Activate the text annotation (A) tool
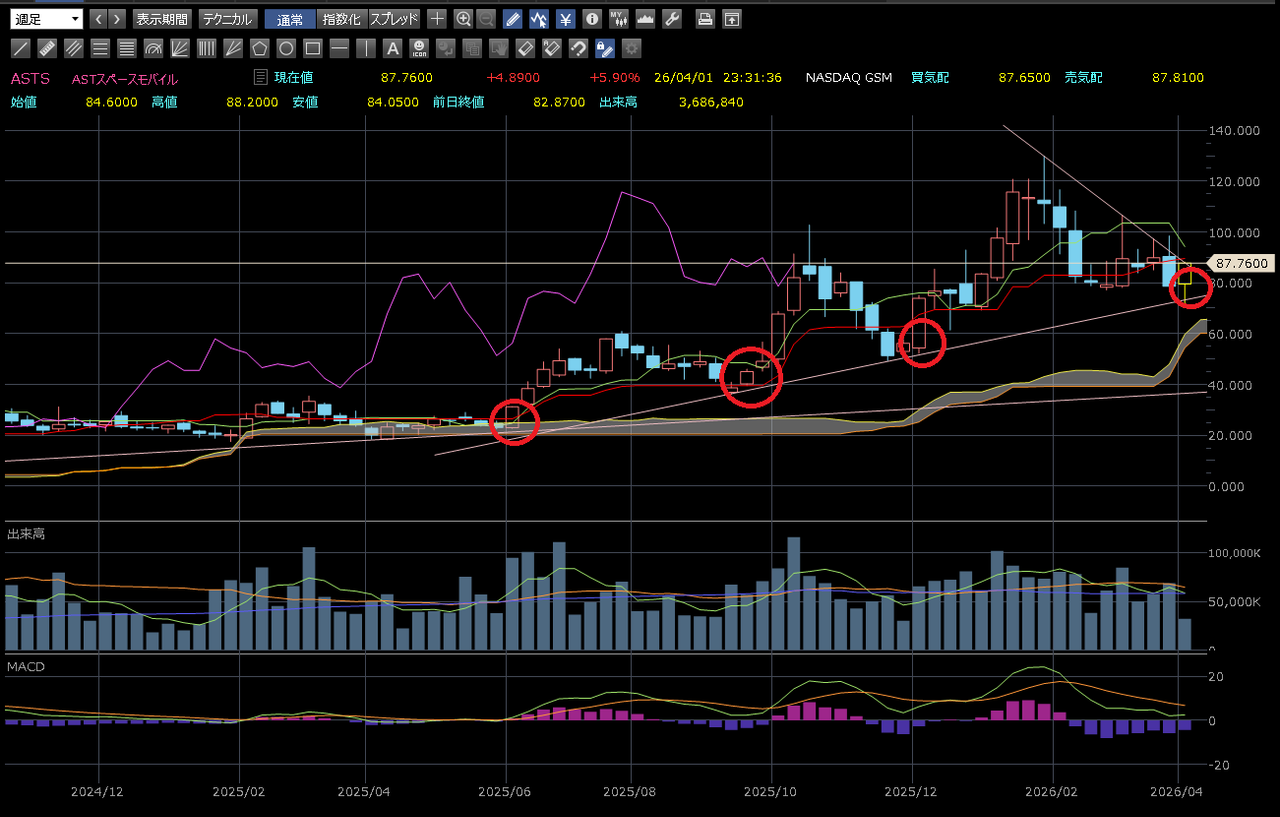This screenshot has height=817, width=1280. click(x=393, y=48)
